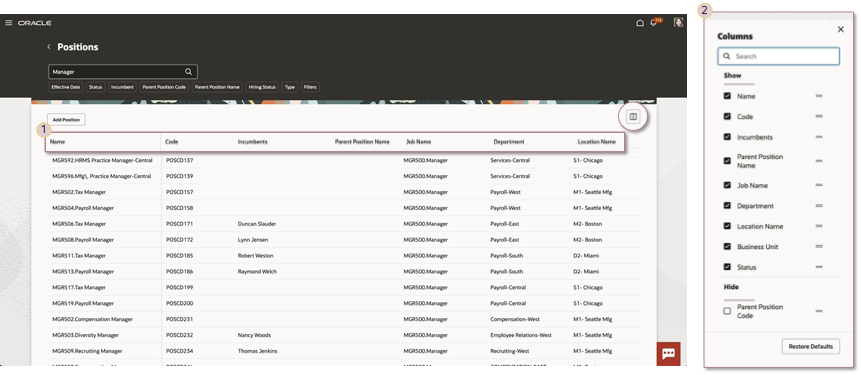The height and width of the screenshot is (375, 861).
Task: Uncheck the Code column checkbox
Action: (x=727, y=116)
